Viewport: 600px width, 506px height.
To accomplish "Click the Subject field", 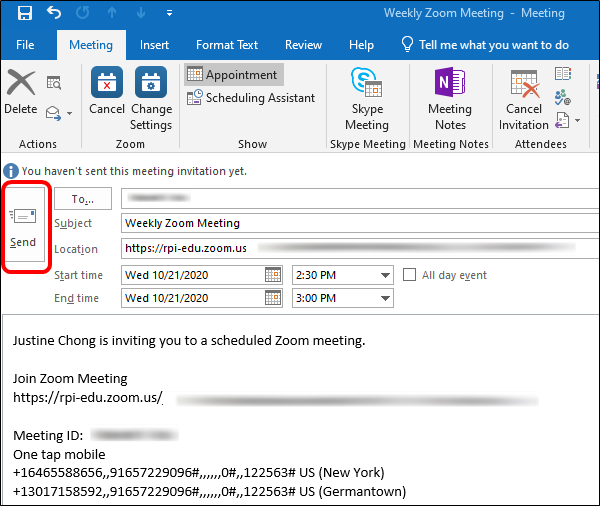I will point(360,223).
